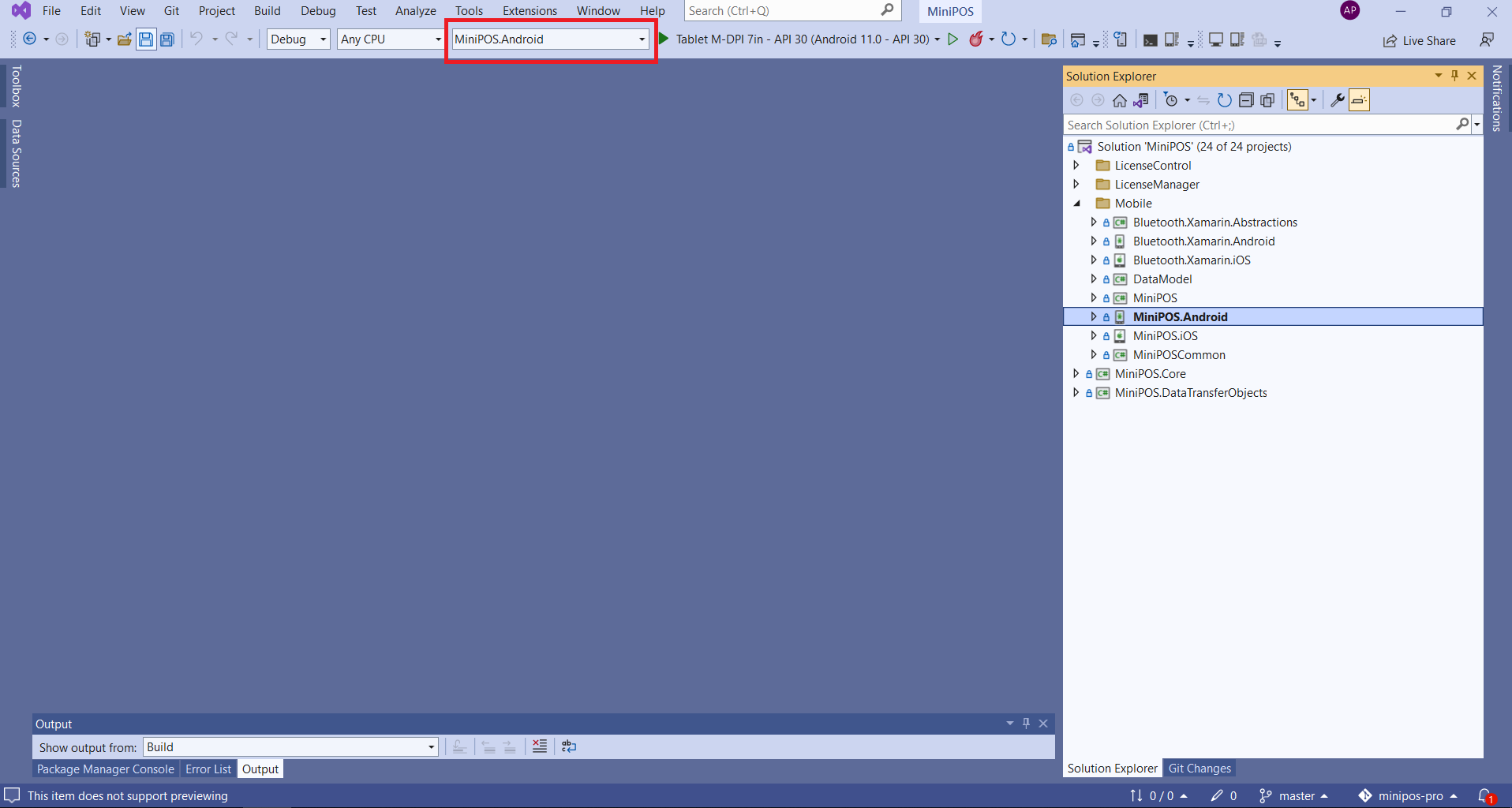
Task: Open the Analyze menu
Action: [x=416, y=11]
